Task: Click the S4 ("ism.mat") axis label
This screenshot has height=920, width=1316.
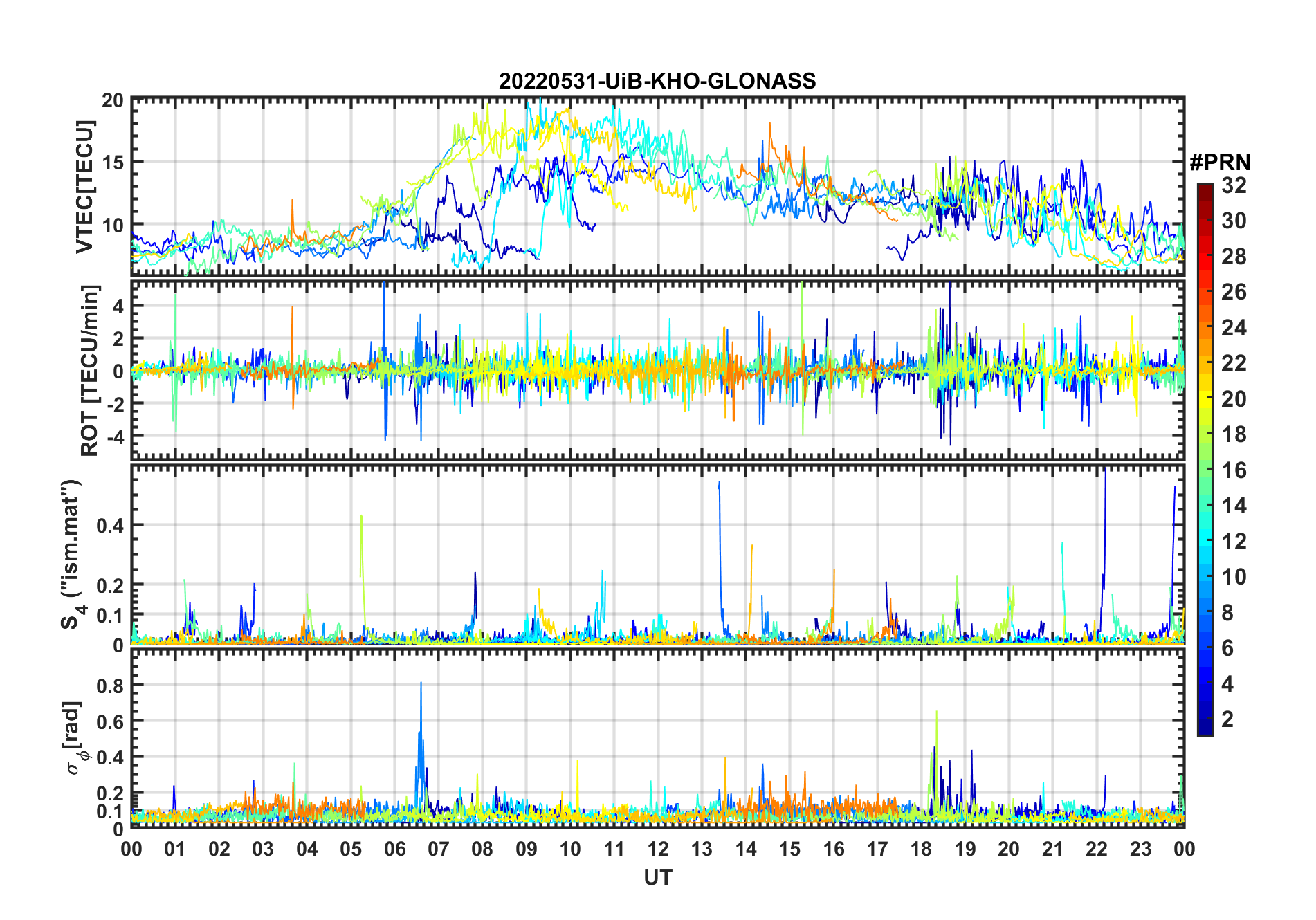Action: tap(71, 554)
